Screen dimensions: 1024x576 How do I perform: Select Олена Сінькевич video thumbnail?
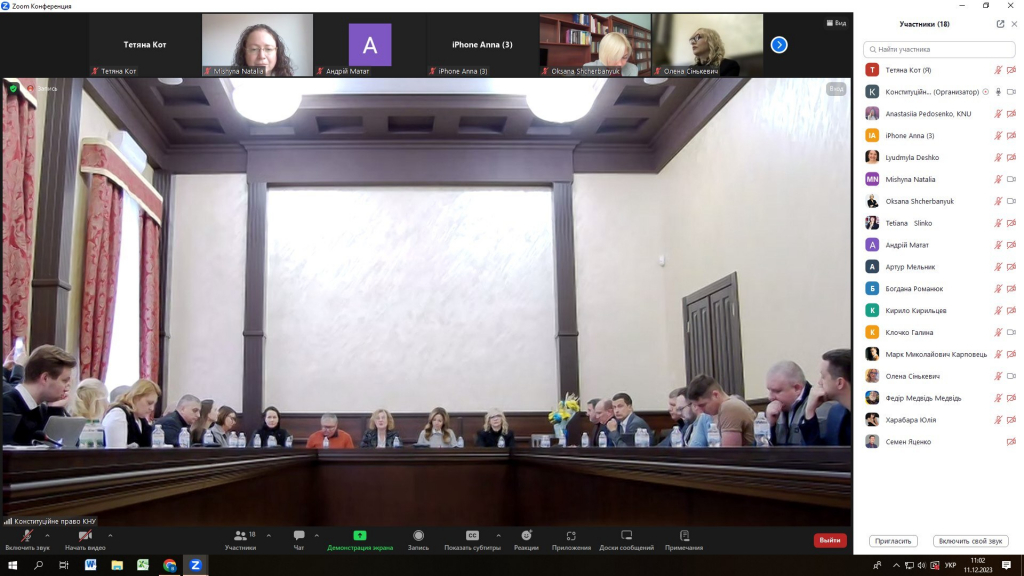click(x=707, y=44)
